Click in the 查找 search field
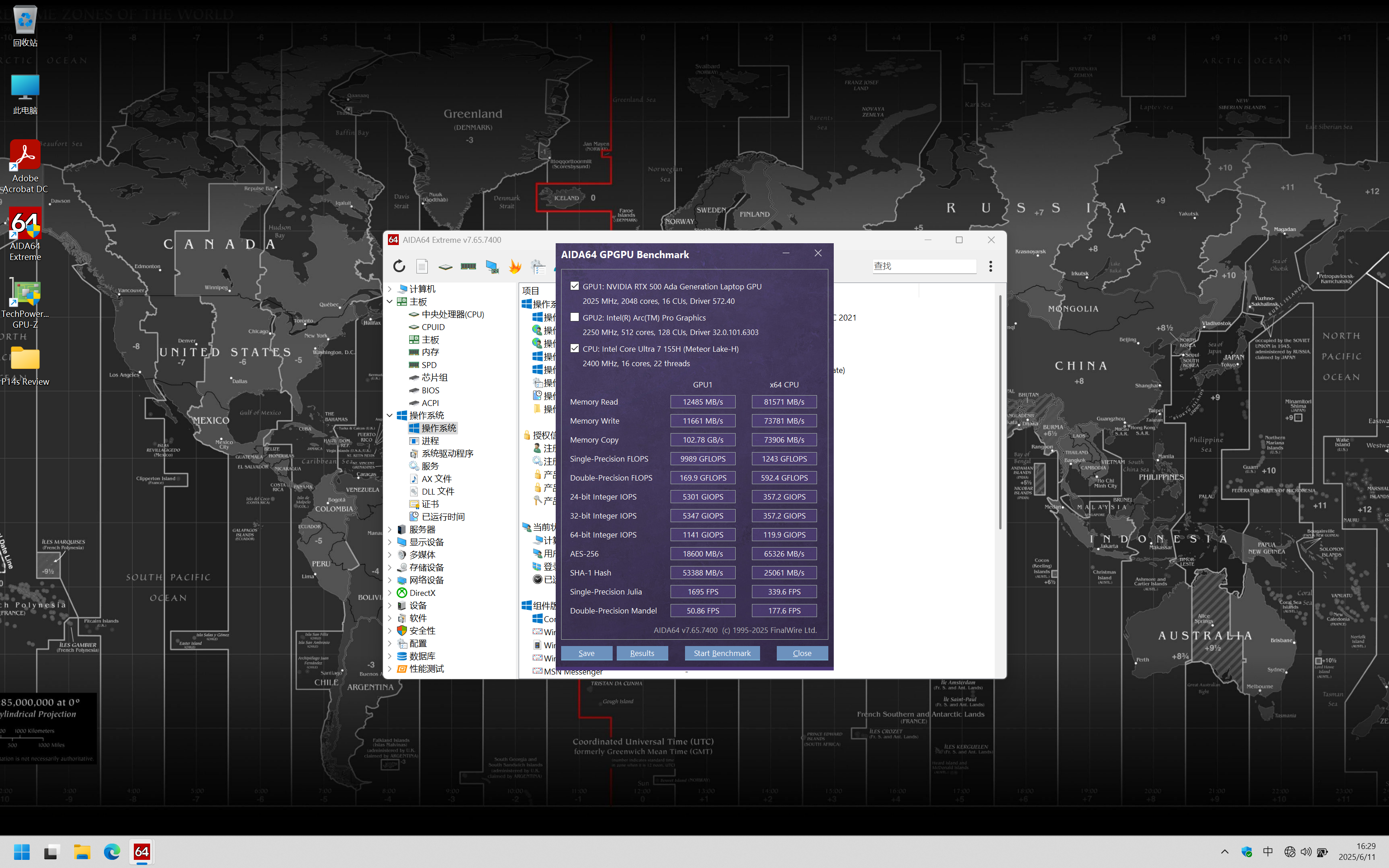The image size is (1389, 868). pyautogui.click(x=924, y=266)
